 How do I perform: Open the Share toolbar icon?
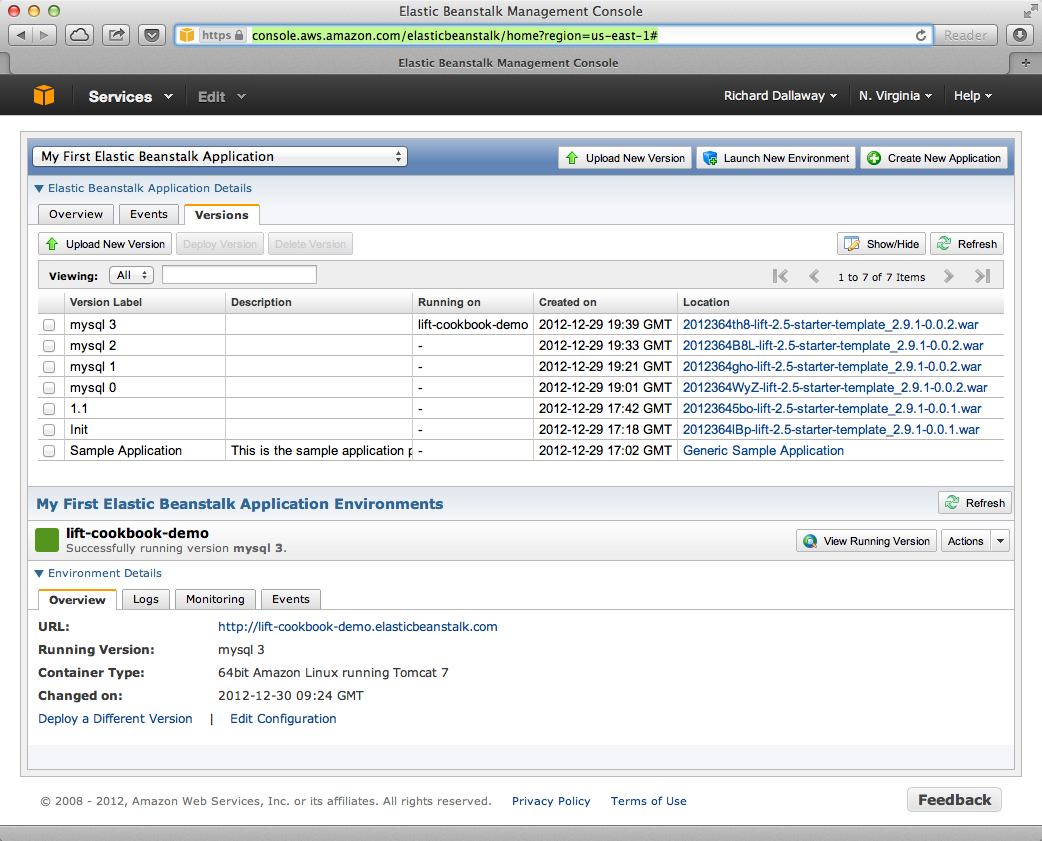tap(116, 35)
